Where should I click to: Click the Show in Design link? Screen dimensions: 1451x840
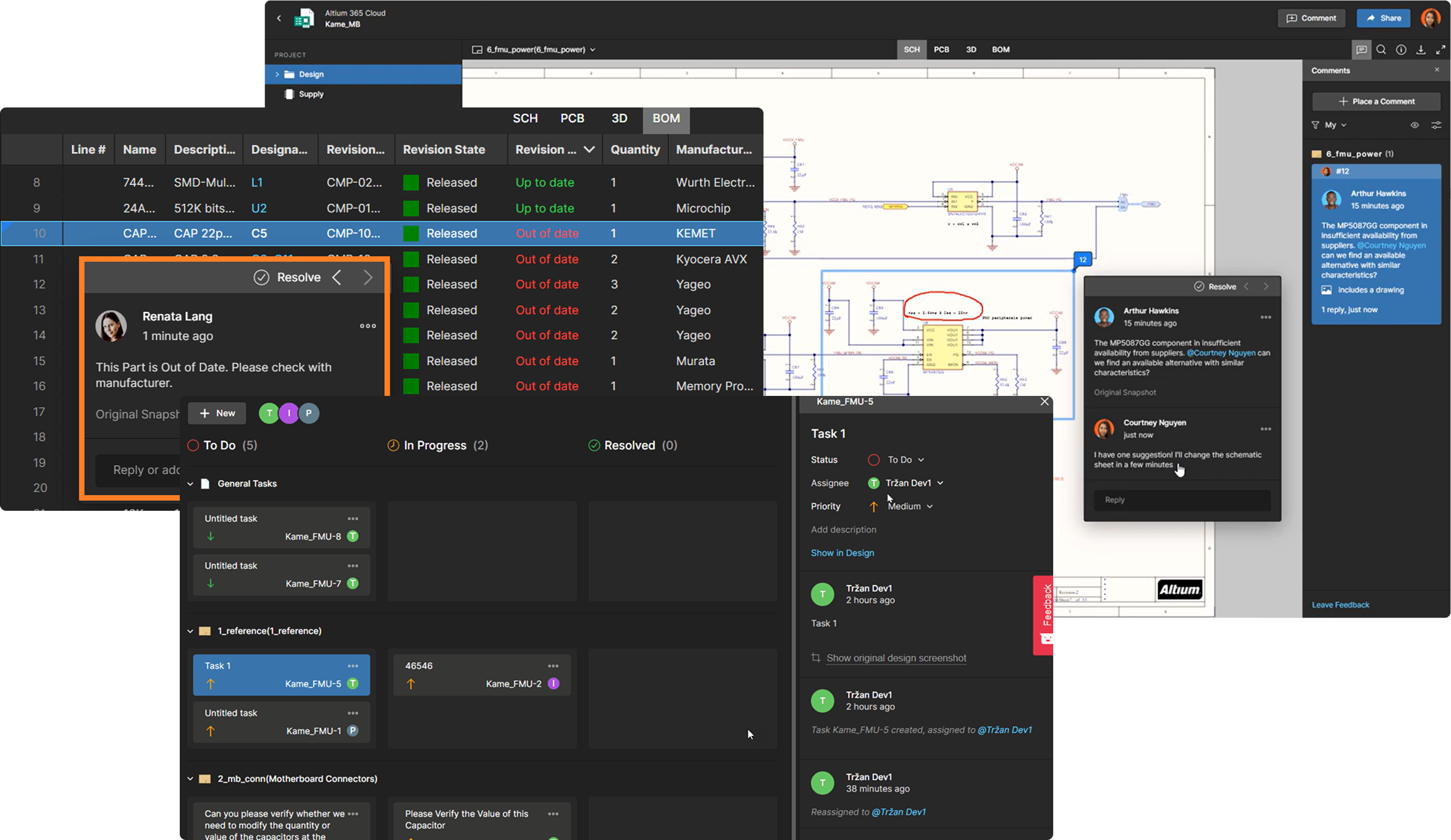(x=842, y=553)
